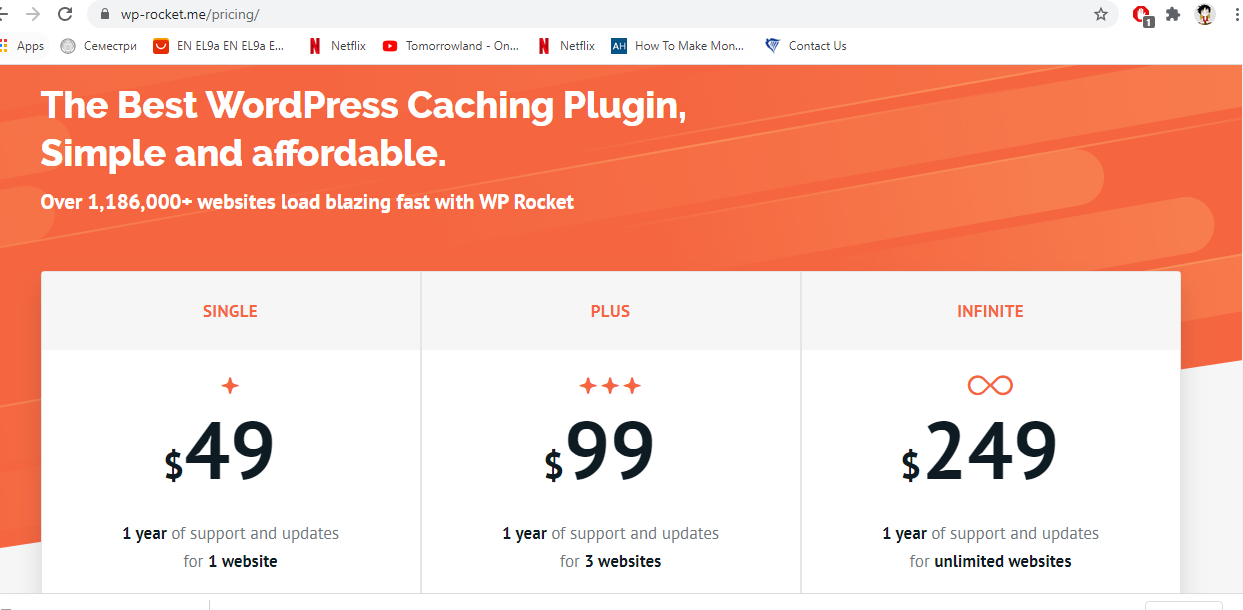The width and height of the screenshot is (1243, 610).
Task: Open the Семестри bookmark
Action: pos(97,45)
